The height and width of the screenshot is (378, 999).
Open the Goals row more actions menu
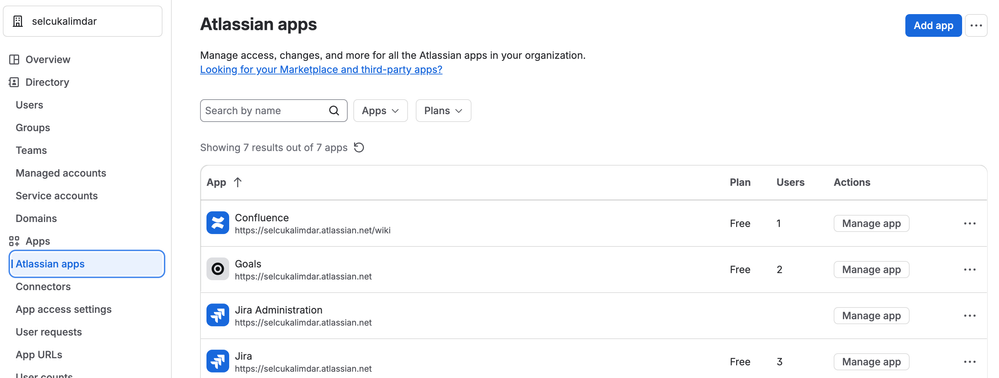click(x=970, y=270)
